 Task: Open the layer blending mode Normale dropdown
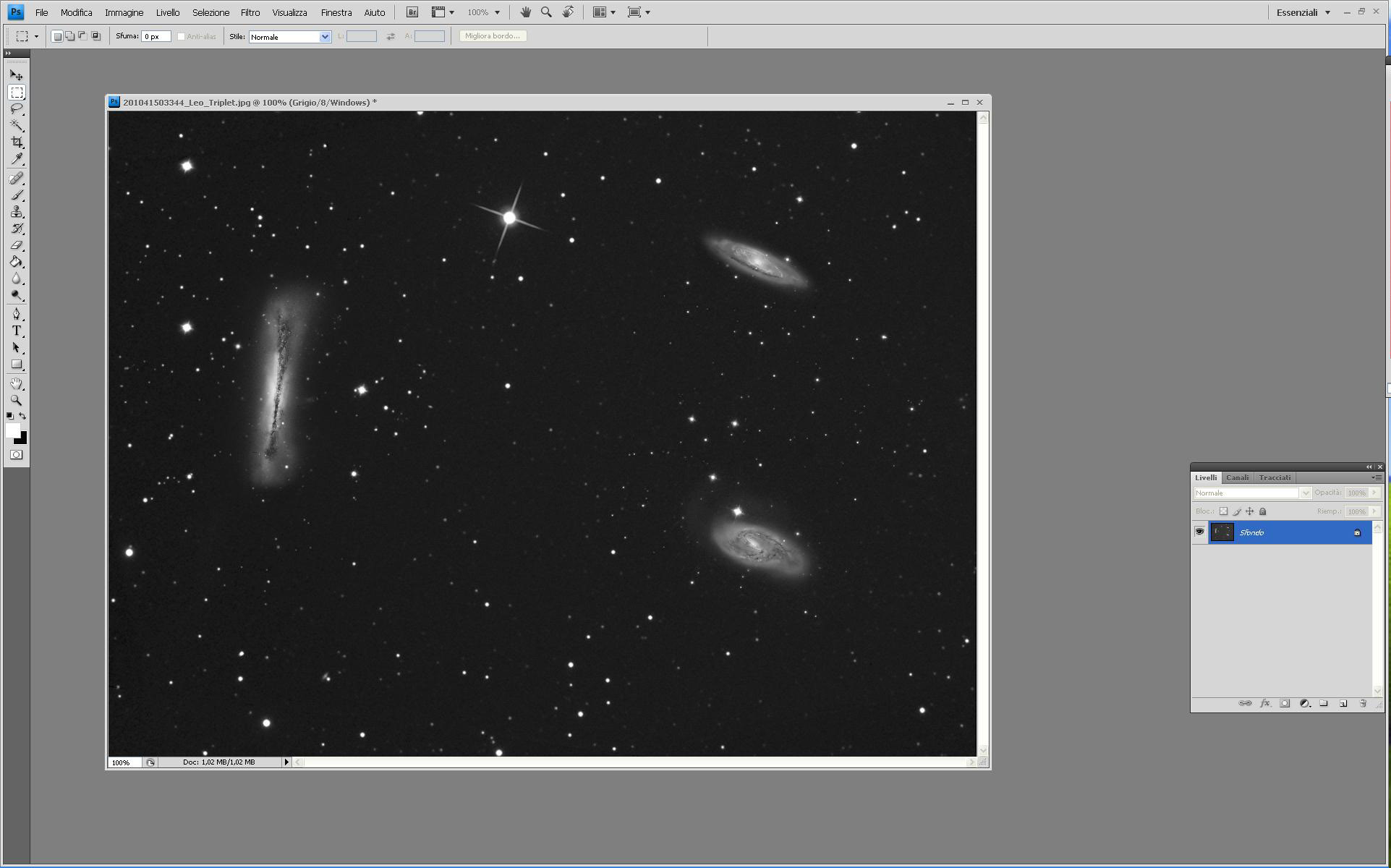pos(1252,493)
